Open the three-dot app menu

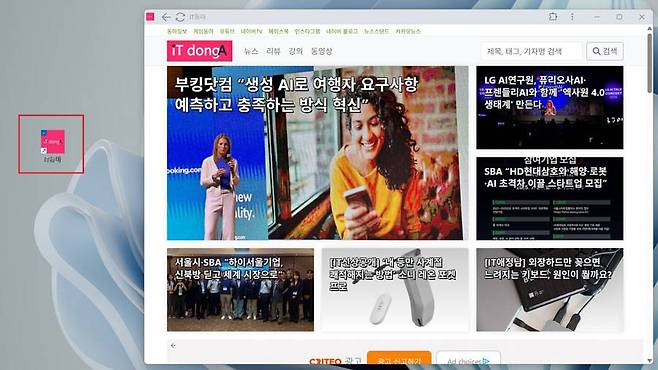pyautogui.click(x=572, y=17)
